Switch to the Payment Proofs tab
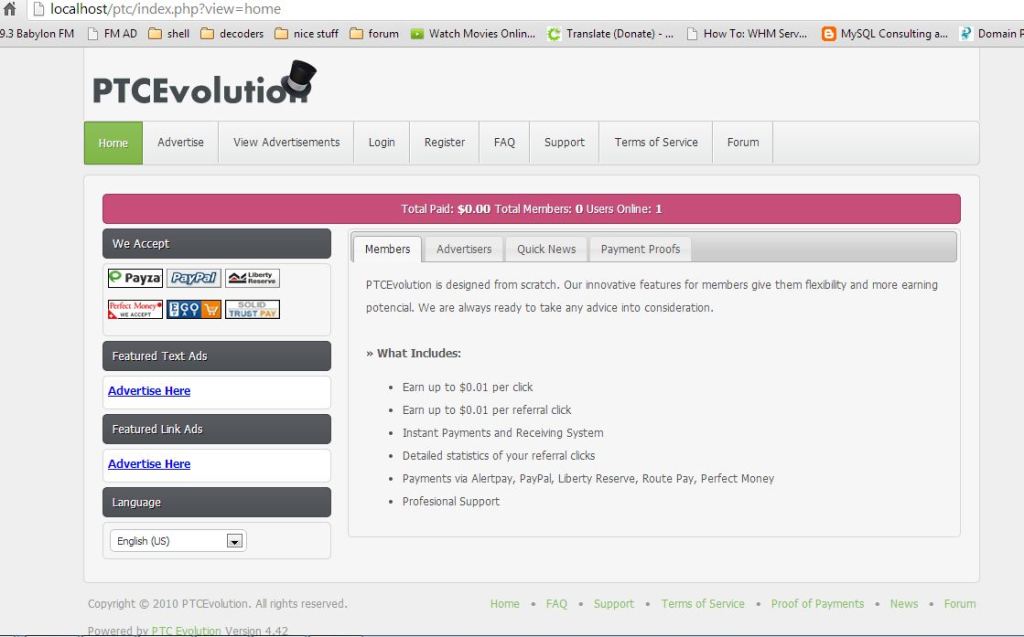The image size is (1024, 637). [x=640, y=249]
